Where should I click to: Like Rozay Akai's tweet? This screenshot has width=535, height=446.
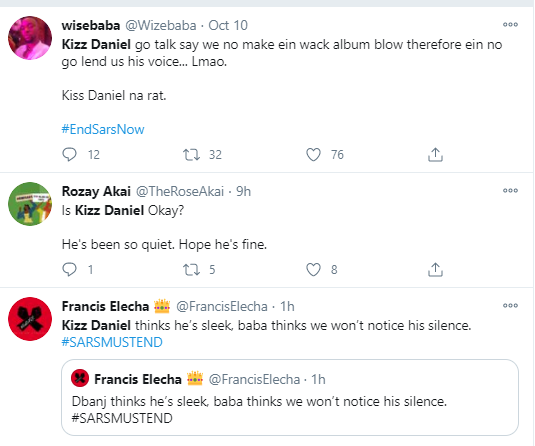[x=313, y=270]
